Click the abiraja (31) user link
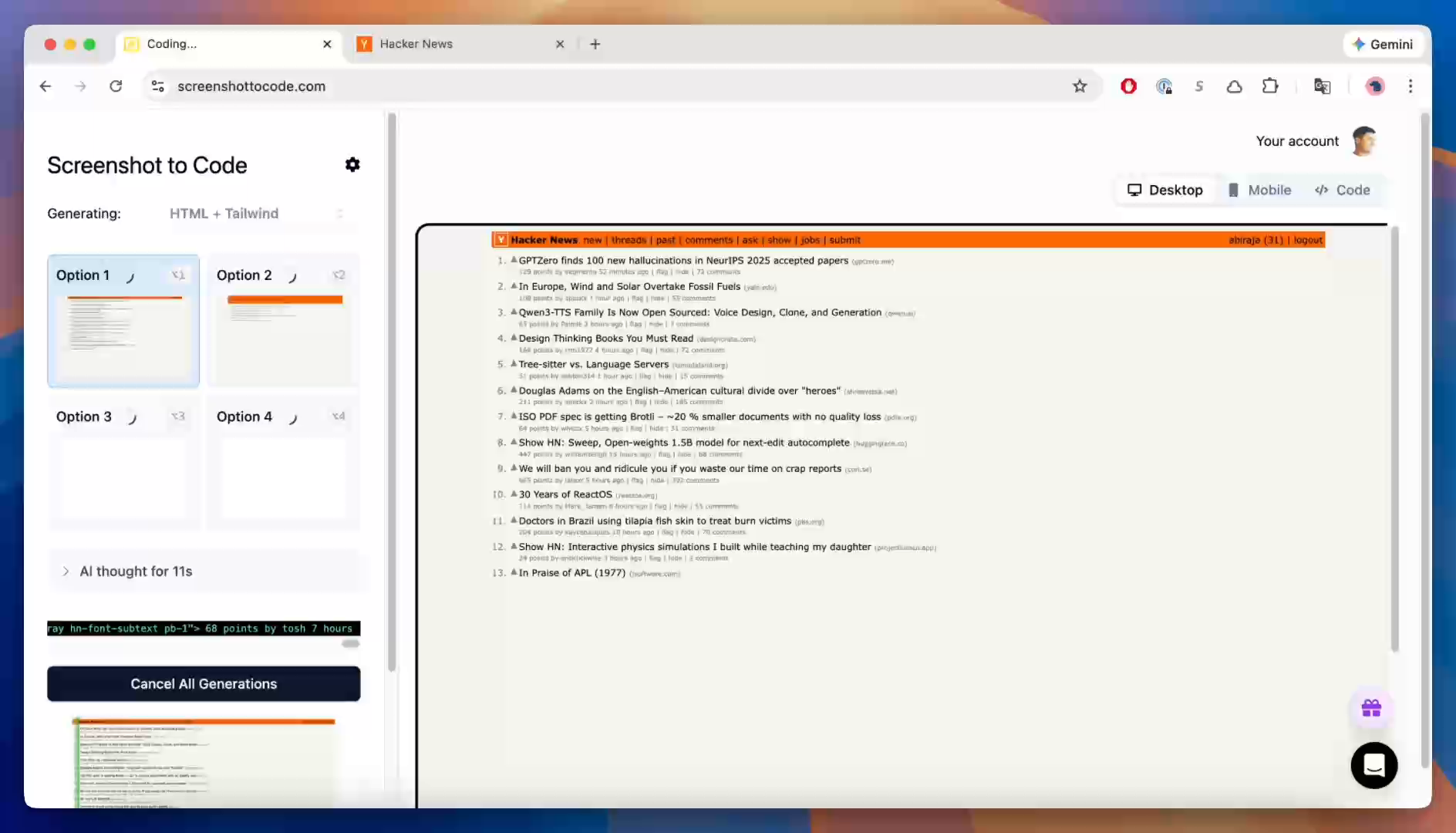The image size is (1456, 833). 1255,240
